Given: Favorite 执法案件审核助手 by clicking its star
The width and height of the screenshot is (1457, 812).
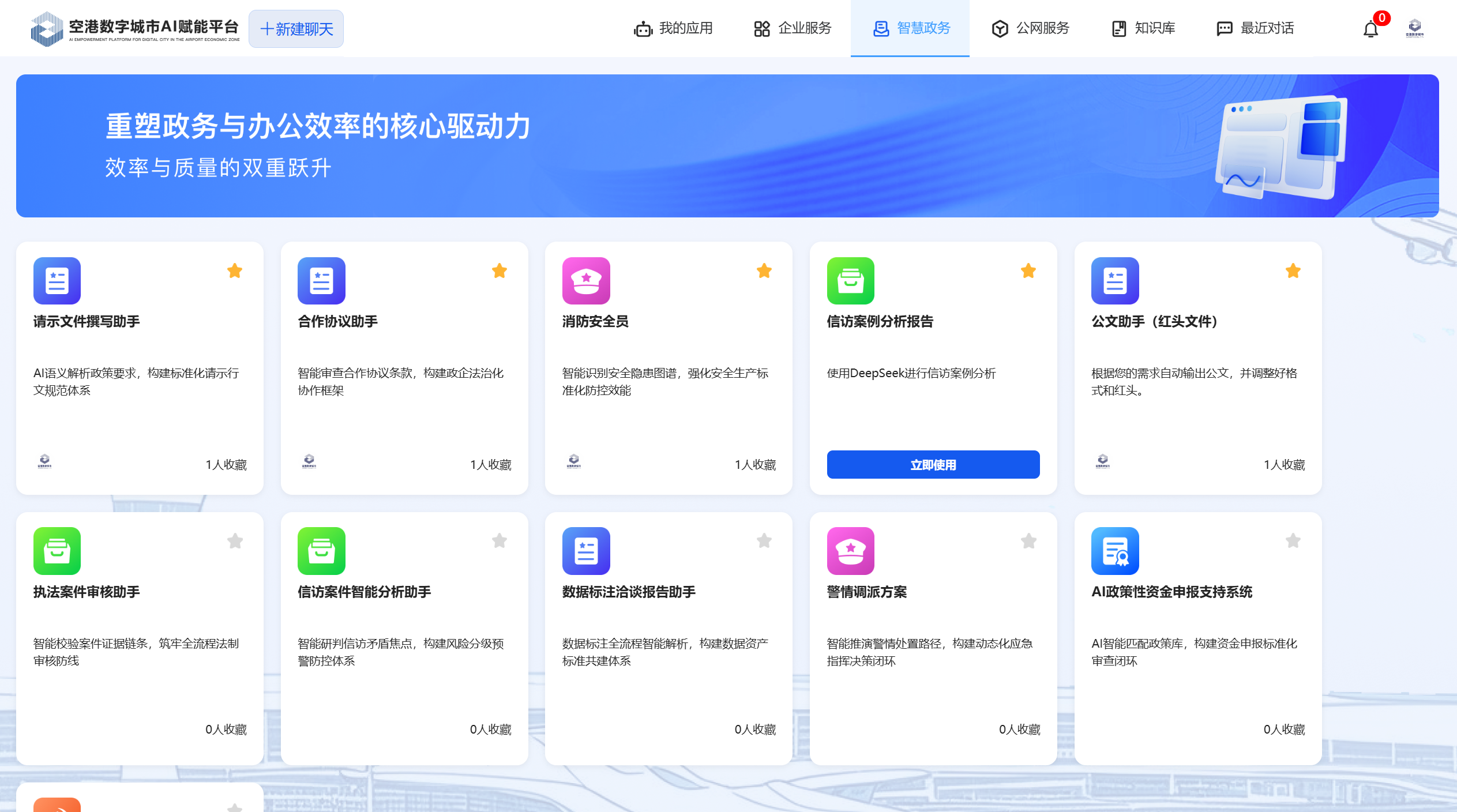Looking at the screenshot, I should pos(234,540).
